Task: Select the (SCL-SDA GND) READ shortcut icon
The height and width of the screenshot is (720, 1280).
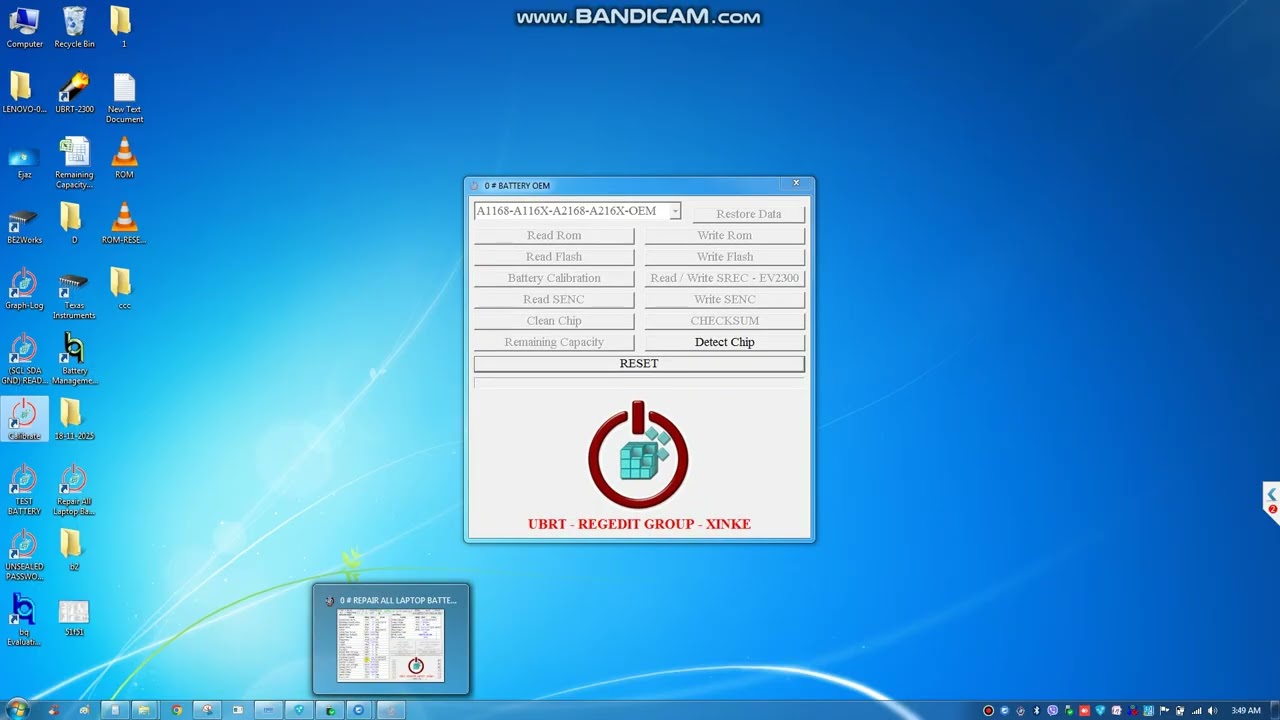Action: tap(24, 359)
